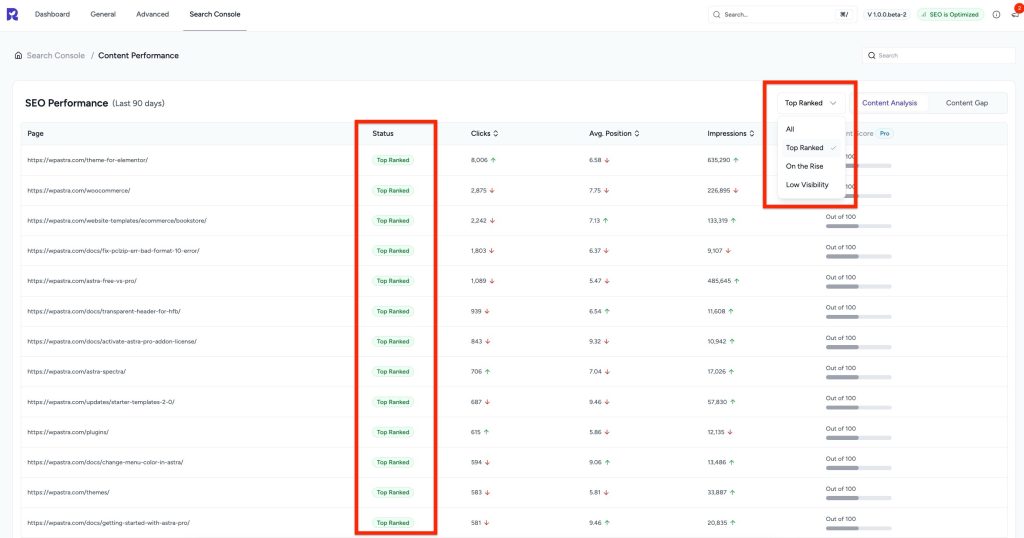Switch to Content Analysis tab
This screenshot has width=1024, height=538.
tap(889, 103)
